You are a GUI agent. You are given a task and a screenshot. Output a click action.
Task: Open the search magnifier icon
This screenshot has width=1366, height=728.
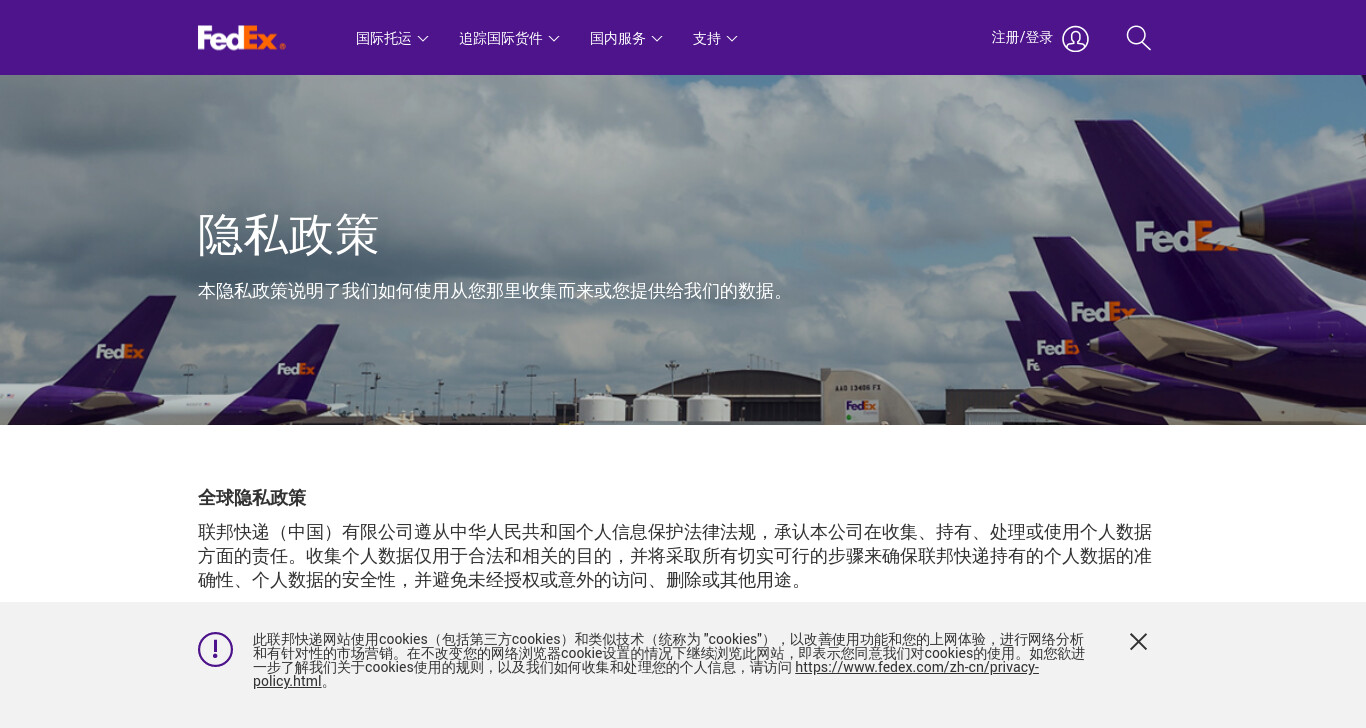[1138, 38]
